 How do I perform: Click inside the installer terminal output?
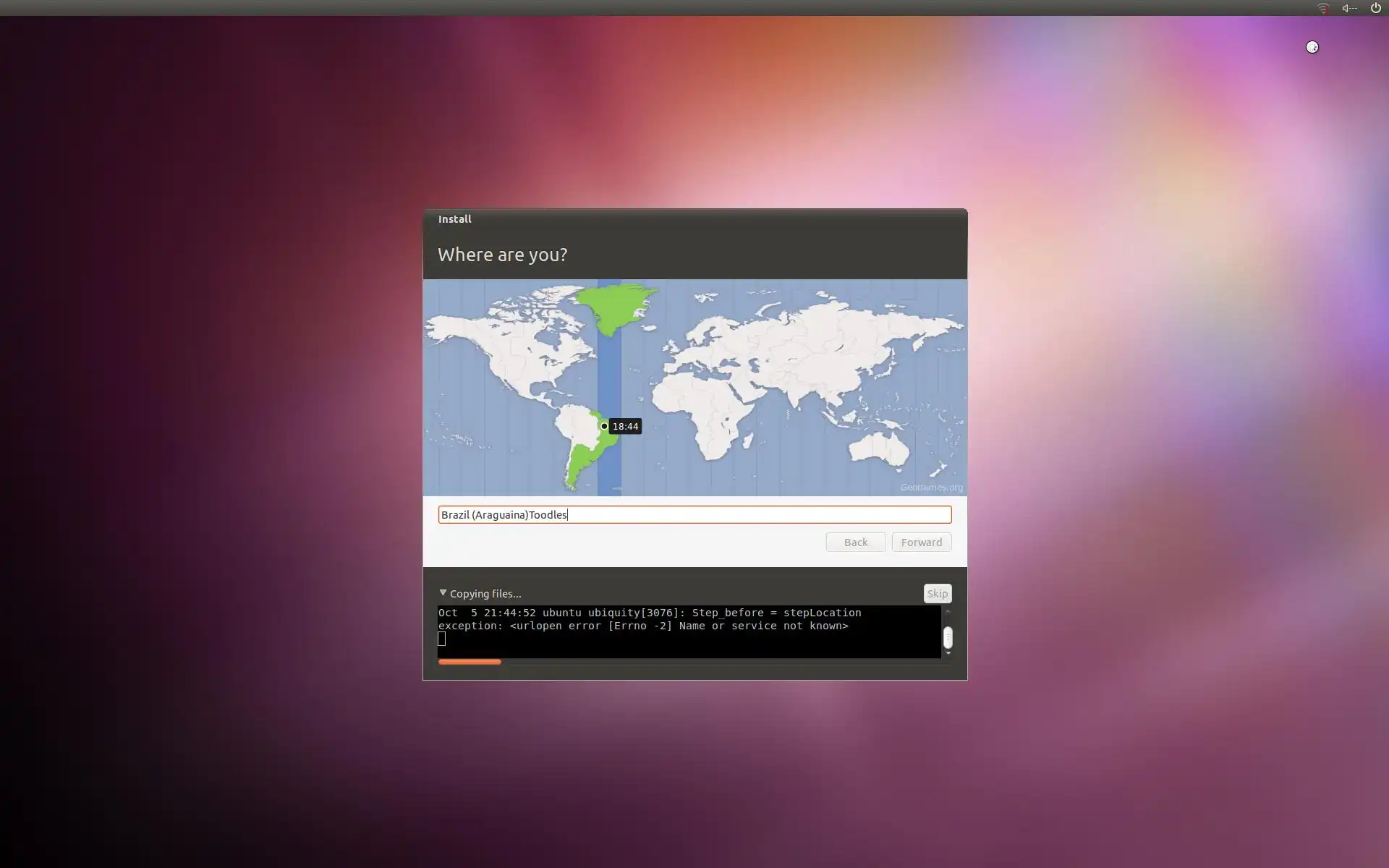click(x=687, y=639)
